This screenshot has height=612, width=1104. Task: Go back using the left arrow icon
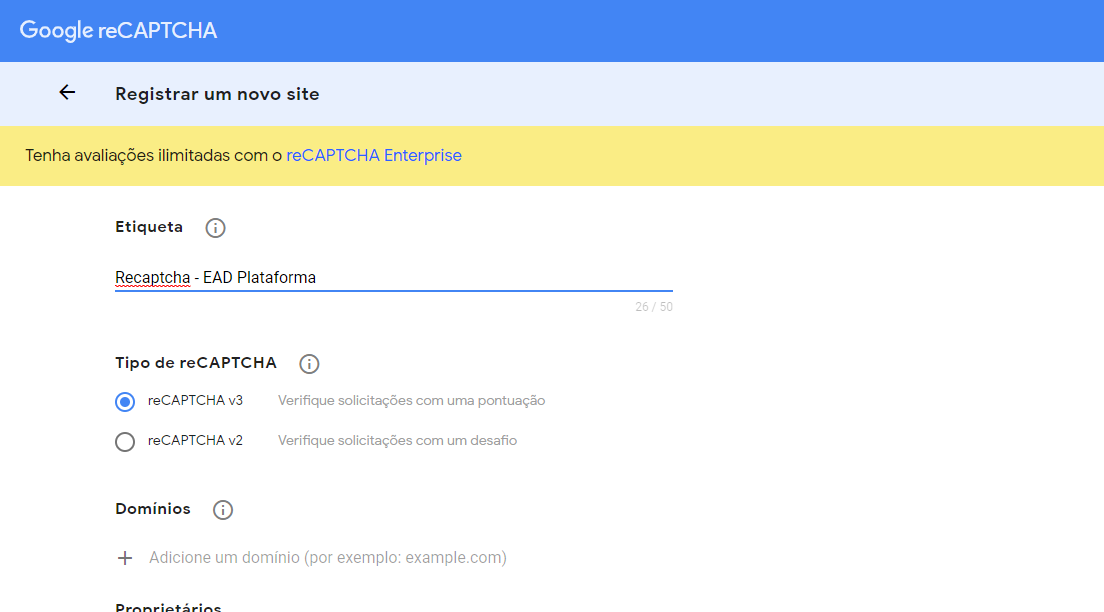67,92
